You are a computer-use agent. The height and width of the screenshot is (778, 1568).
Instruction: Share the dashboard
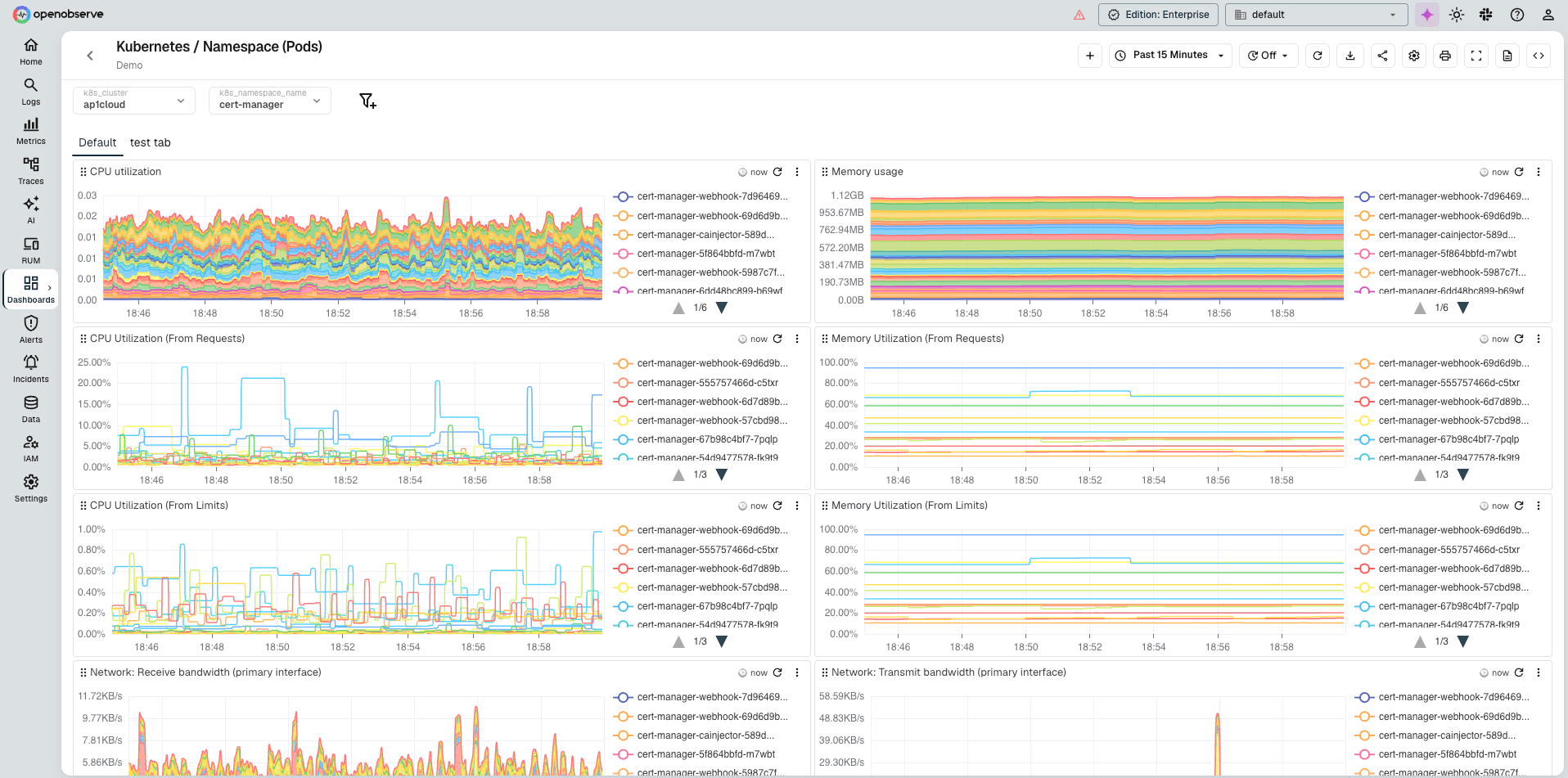point(1382,56)
